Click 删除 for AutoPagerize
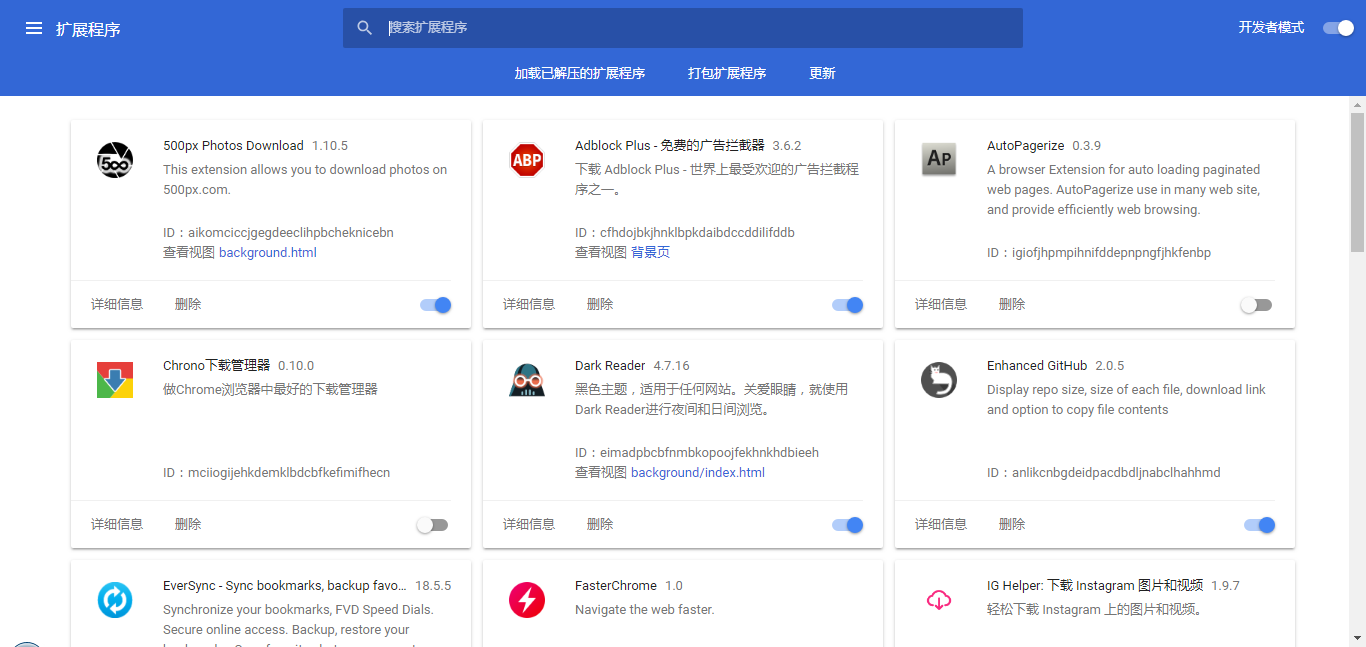 coord(1012,304)
